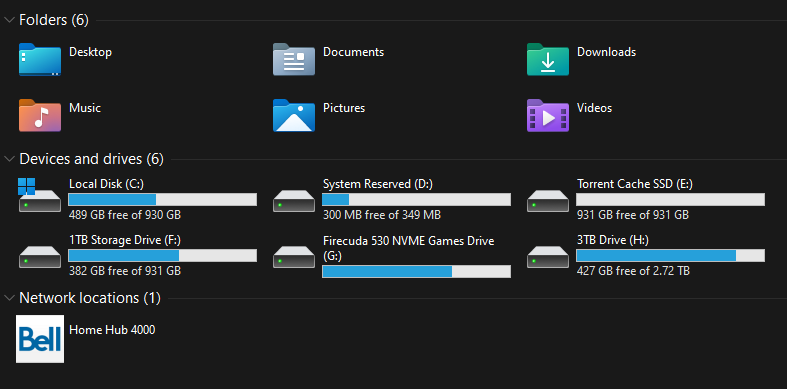Viewport: 787px width, 389px height.
Task: Click the Folders (6) group header
Action: click(x=54, y=20)
